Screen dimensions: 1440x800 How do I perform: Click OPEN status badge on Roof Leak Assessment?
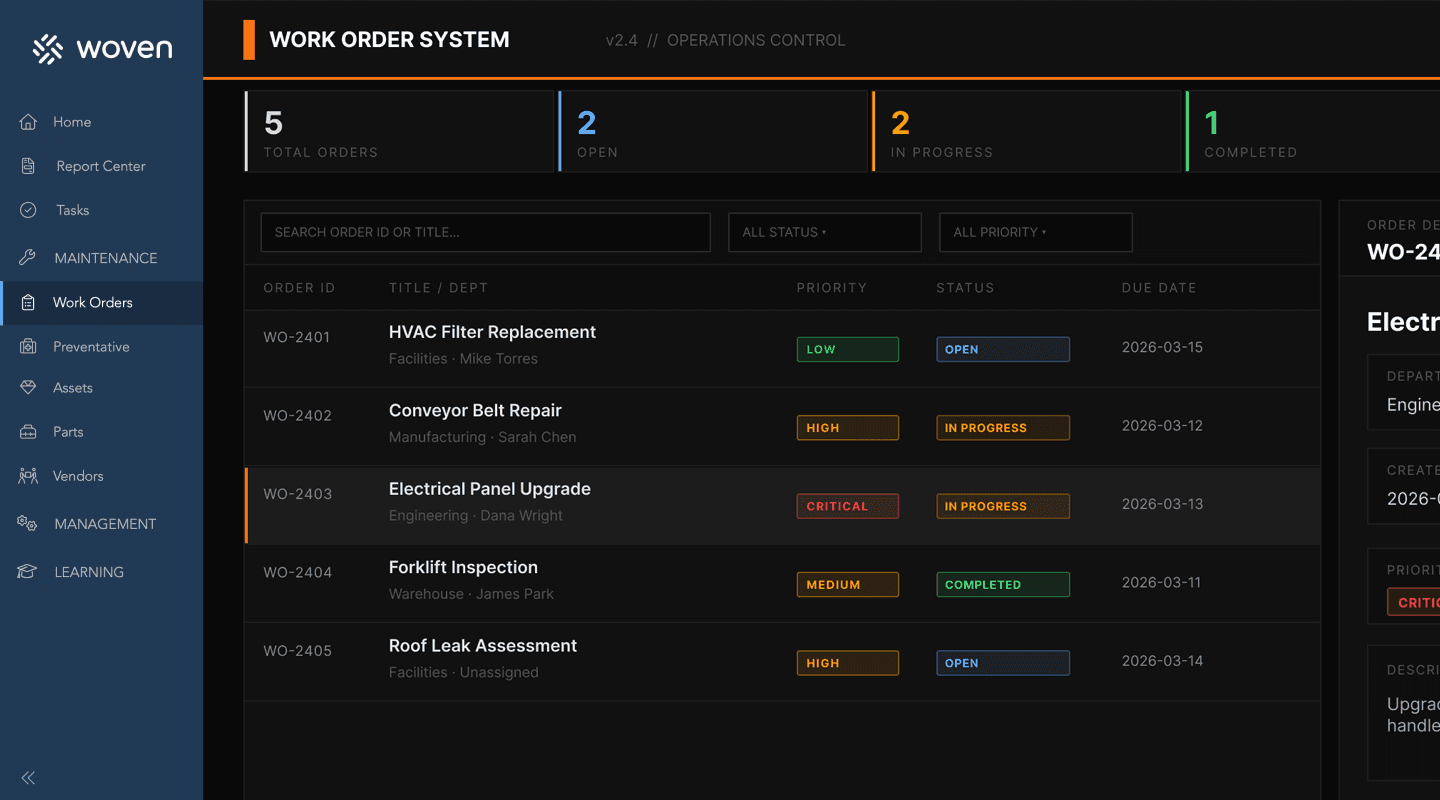1003,663
